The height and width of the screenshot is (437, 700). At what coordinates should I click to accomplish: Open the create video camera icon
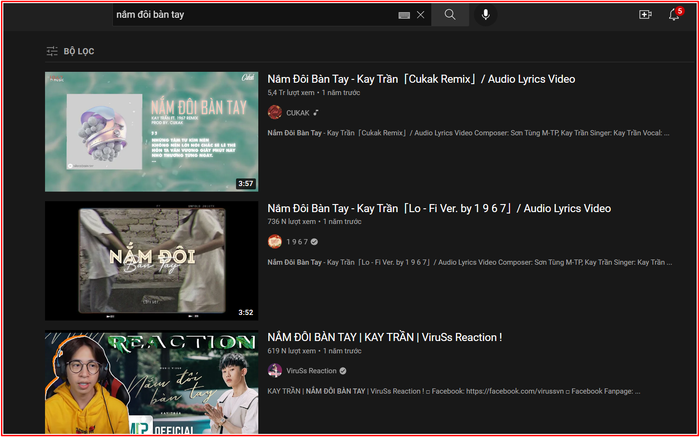pyautogui.click(x=645, y=15)
